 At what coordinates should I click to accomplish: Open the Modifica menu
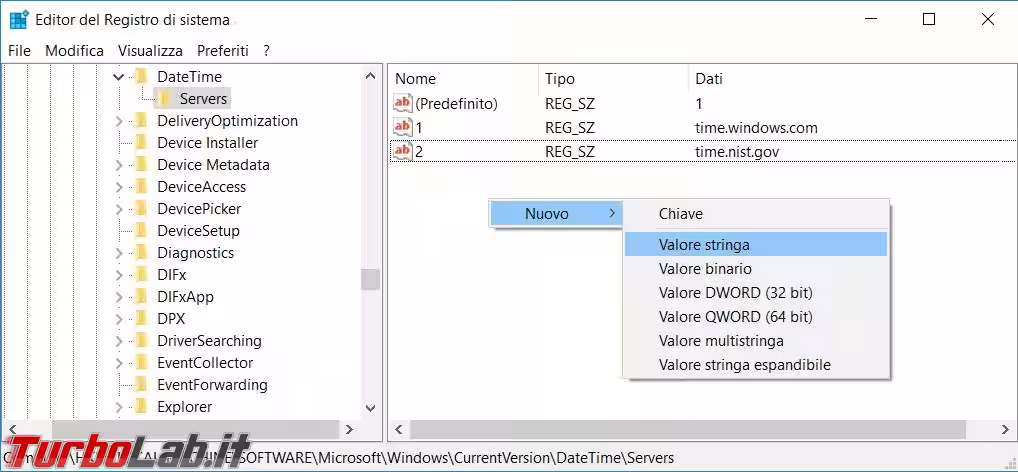pyautogui.click(x=74, y=50)
